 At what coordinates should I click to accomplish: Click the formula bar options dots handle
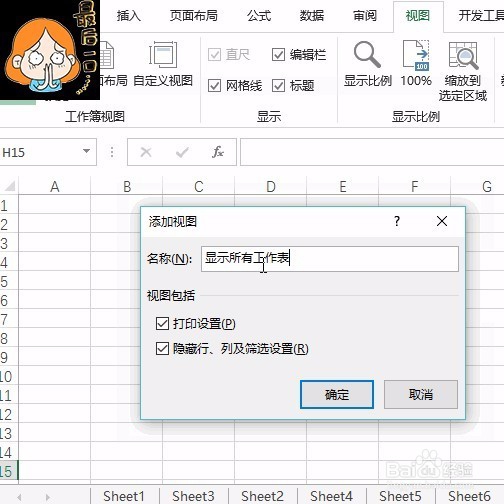(x=112, y=152)
